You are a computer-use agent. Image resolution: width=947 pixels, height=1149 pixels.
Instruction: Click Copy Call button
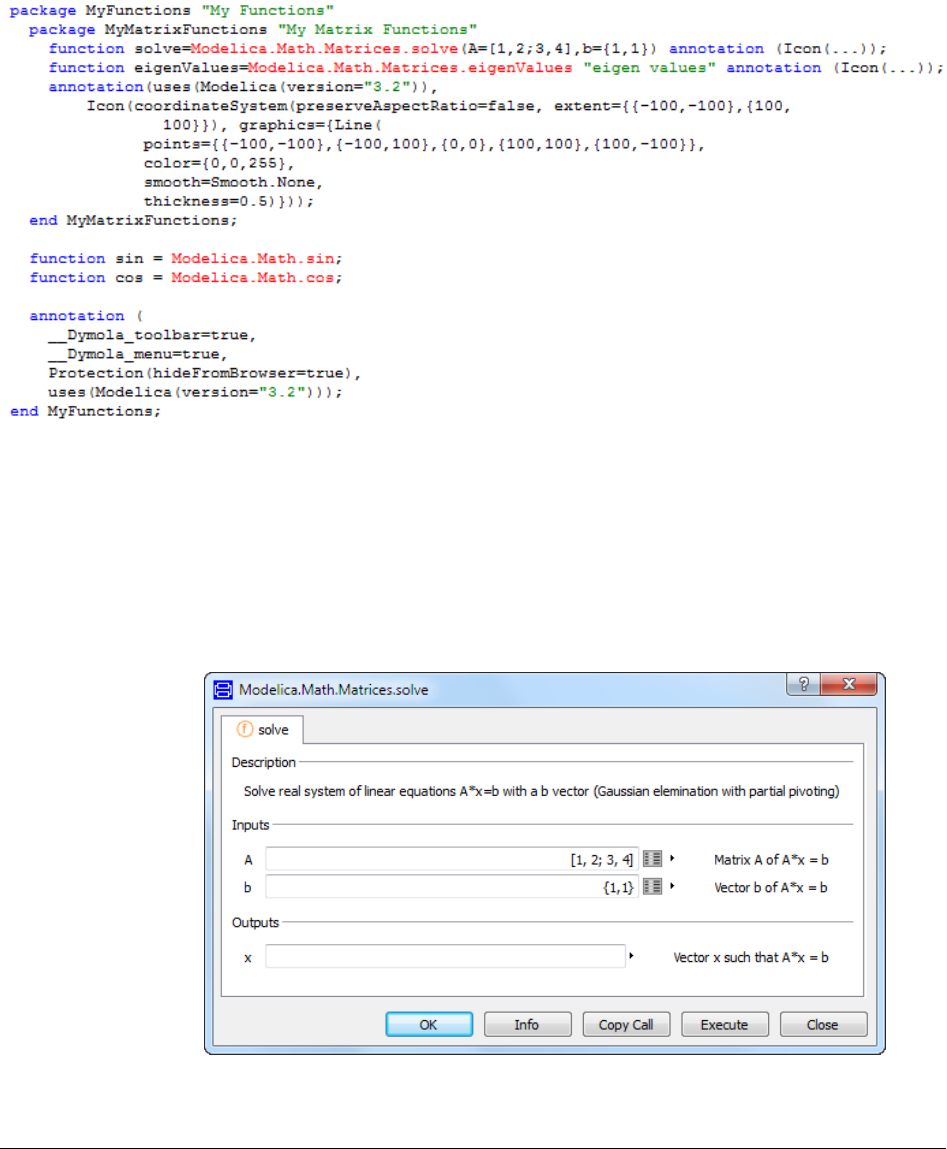point(626,1024)
